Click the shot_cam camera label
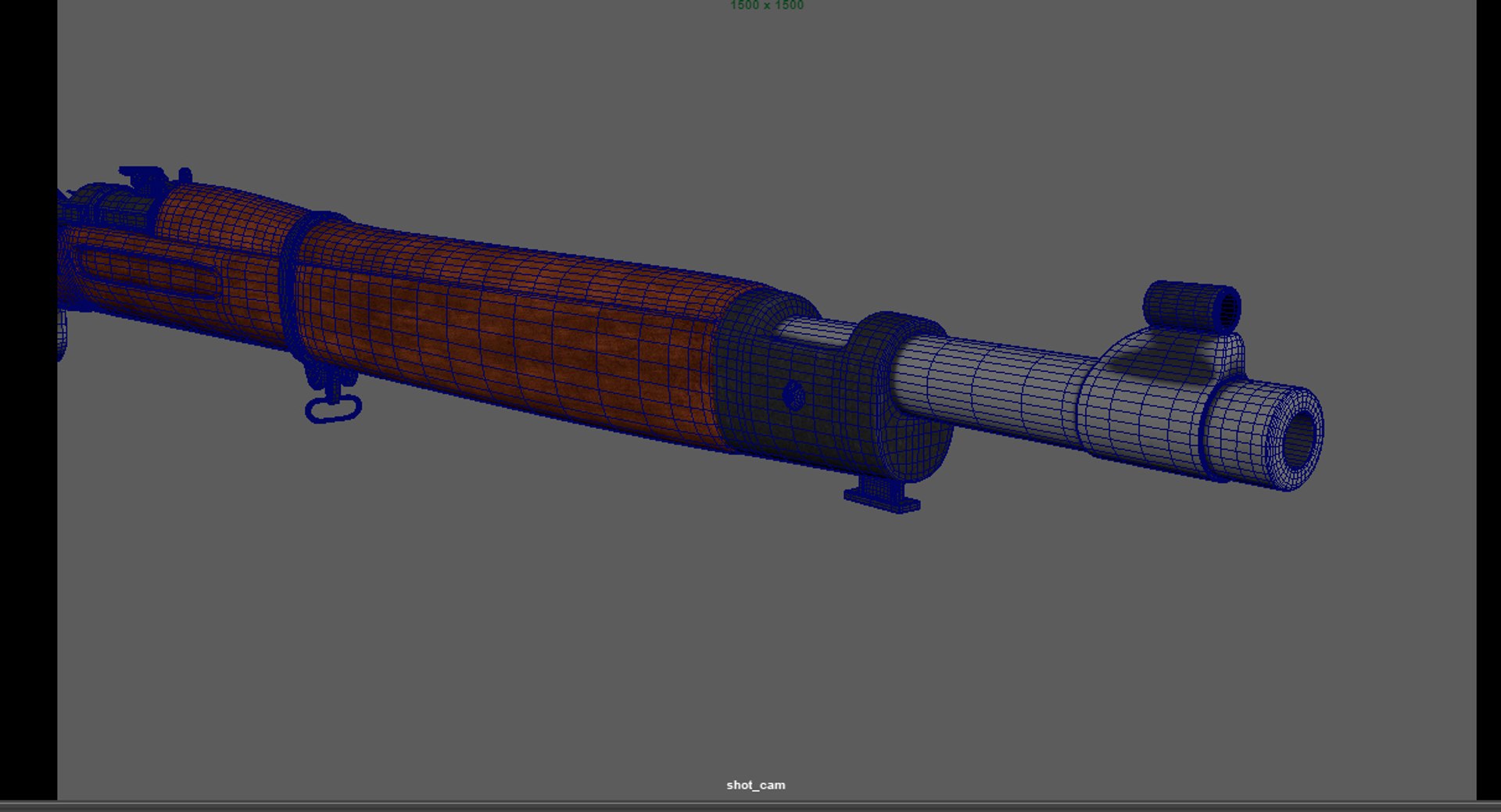This screenshot has height=812, width=1501. pyautogui.click(x=755, y=785)
